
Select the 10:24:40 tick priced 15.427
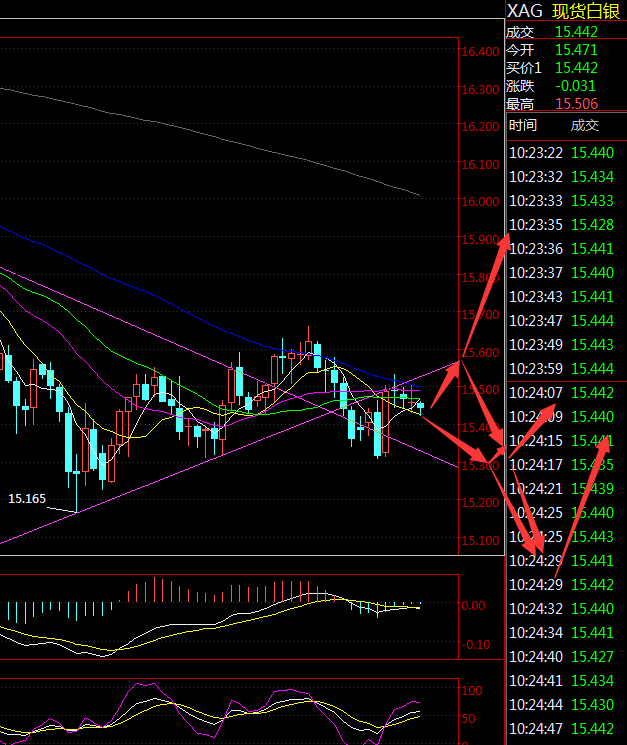coord(566,656)
